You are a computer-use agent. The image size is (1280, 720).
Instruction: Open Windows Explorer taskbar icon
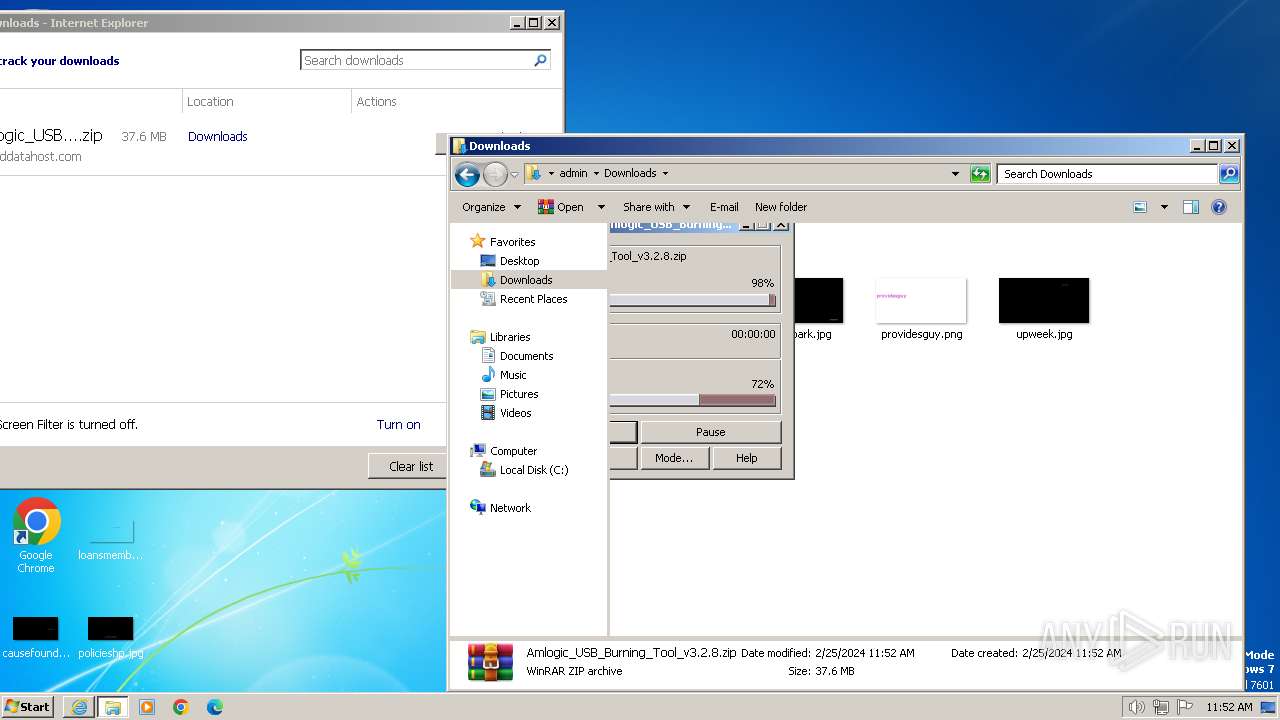113,707
